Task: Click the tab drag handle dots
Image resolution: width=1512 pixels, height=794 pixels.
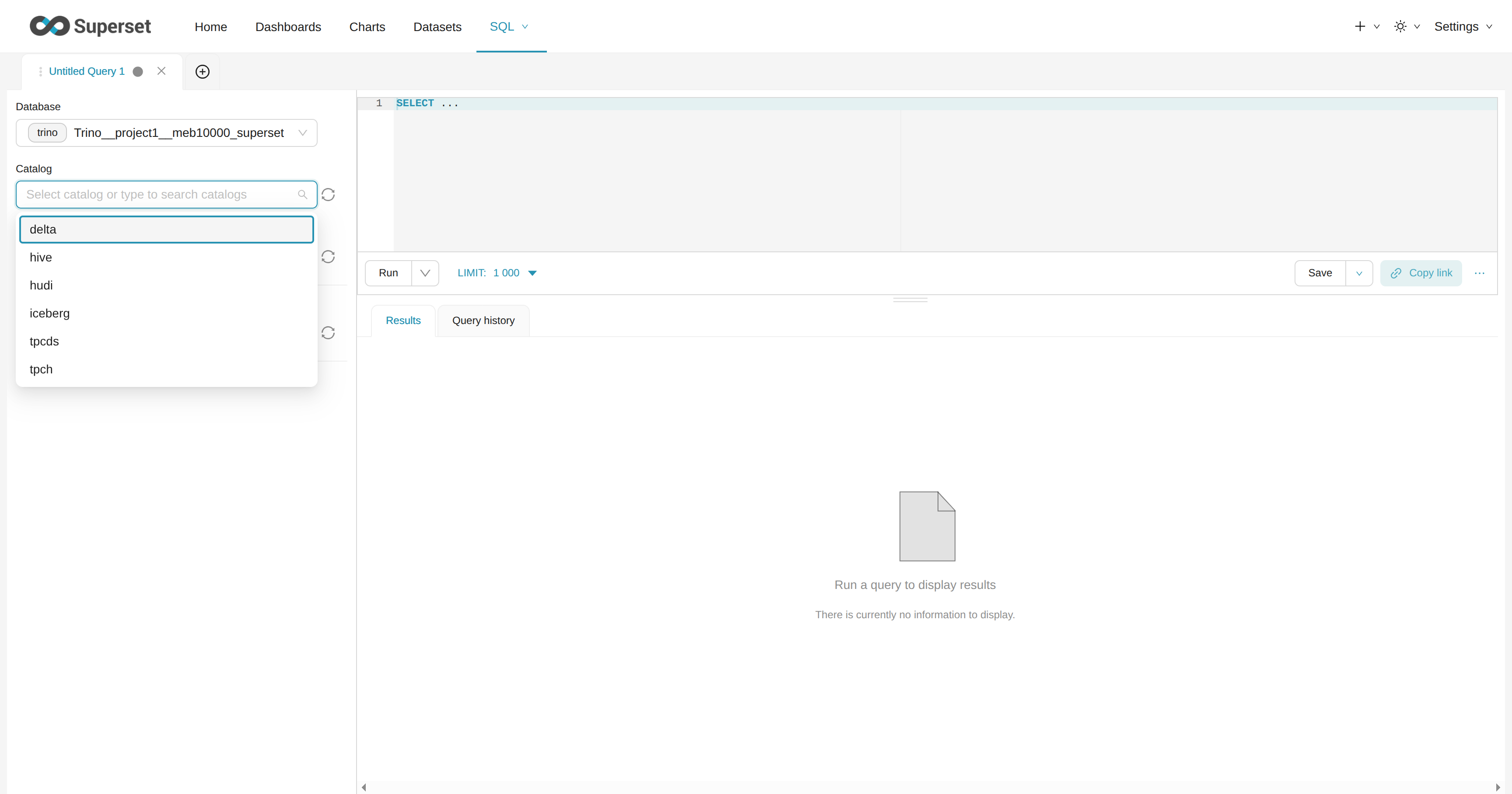Action: coord(41,72)
